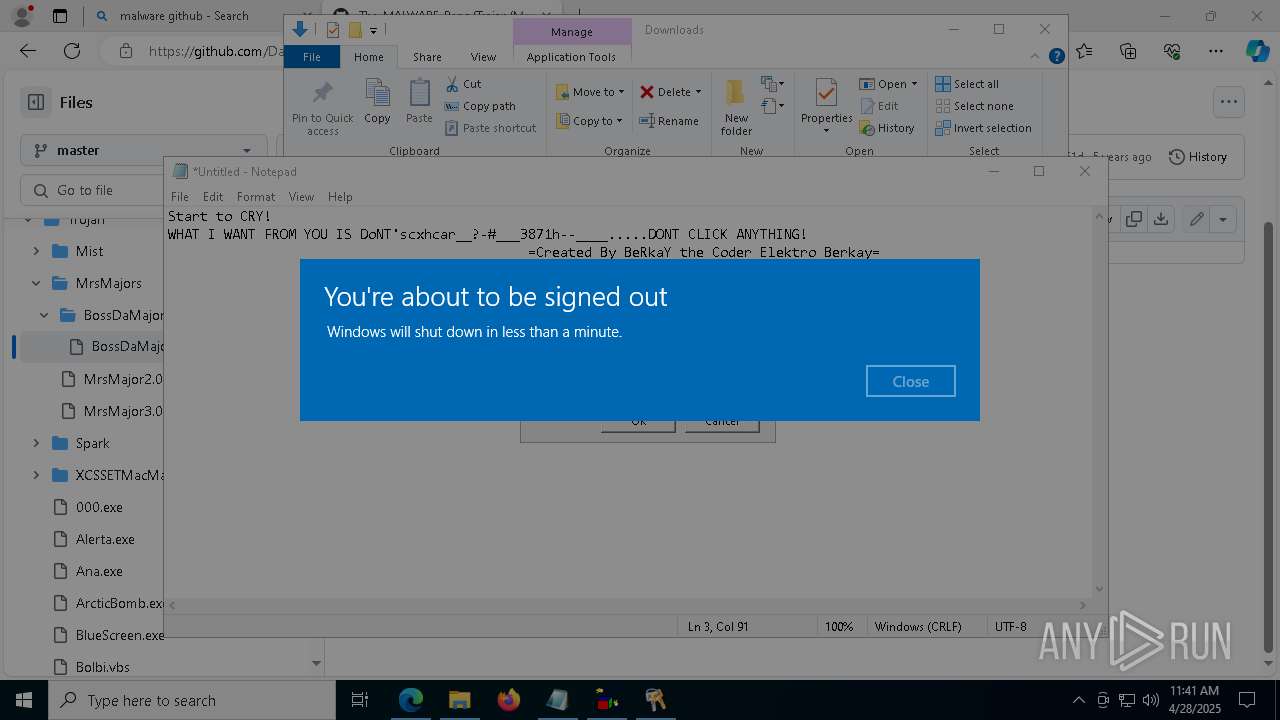Click Notepad taskbar icon
The height and width of the screenshot is (720, 1280).
[557, 700]
